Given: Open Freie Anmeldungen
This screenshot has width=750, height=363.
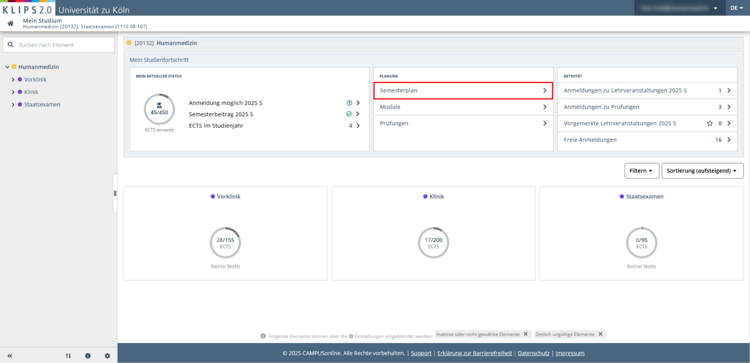Looking at the screenshot, I should tap(647, 140).
